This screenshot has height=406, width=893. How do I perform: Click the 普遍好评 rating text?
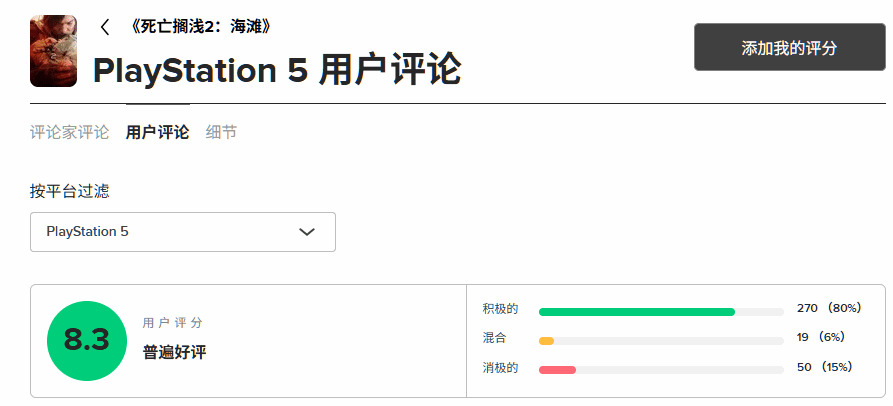click(174, 352)
